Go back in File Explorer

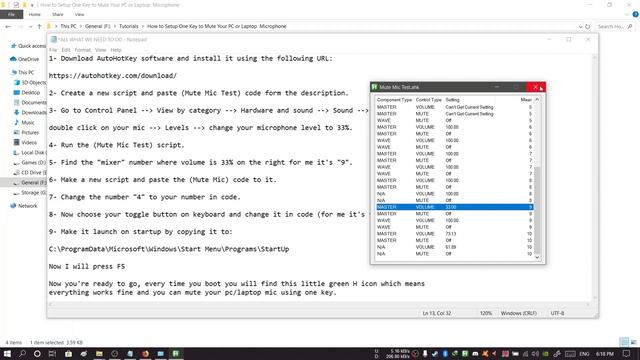pos(8,26)
